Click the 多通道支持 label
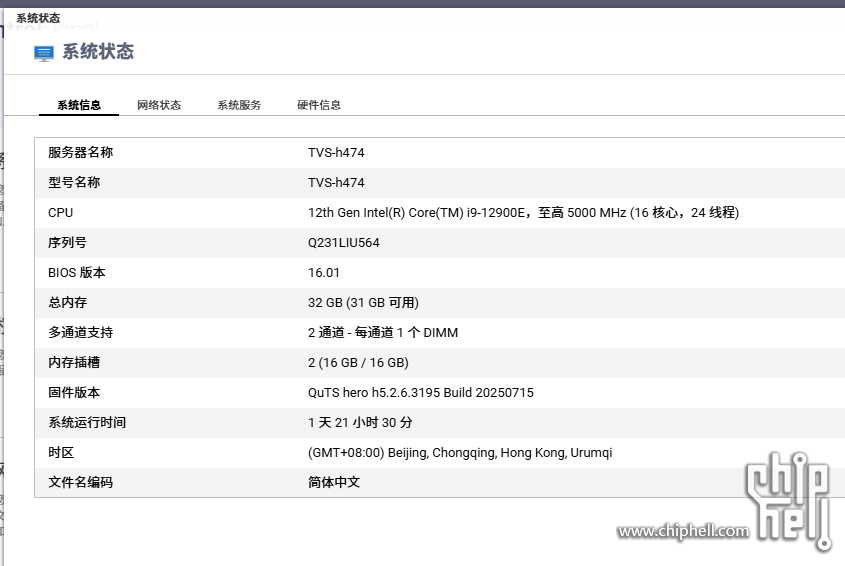Image resolution: width=845 pixels, height=566 pixels. click(81, 333)
